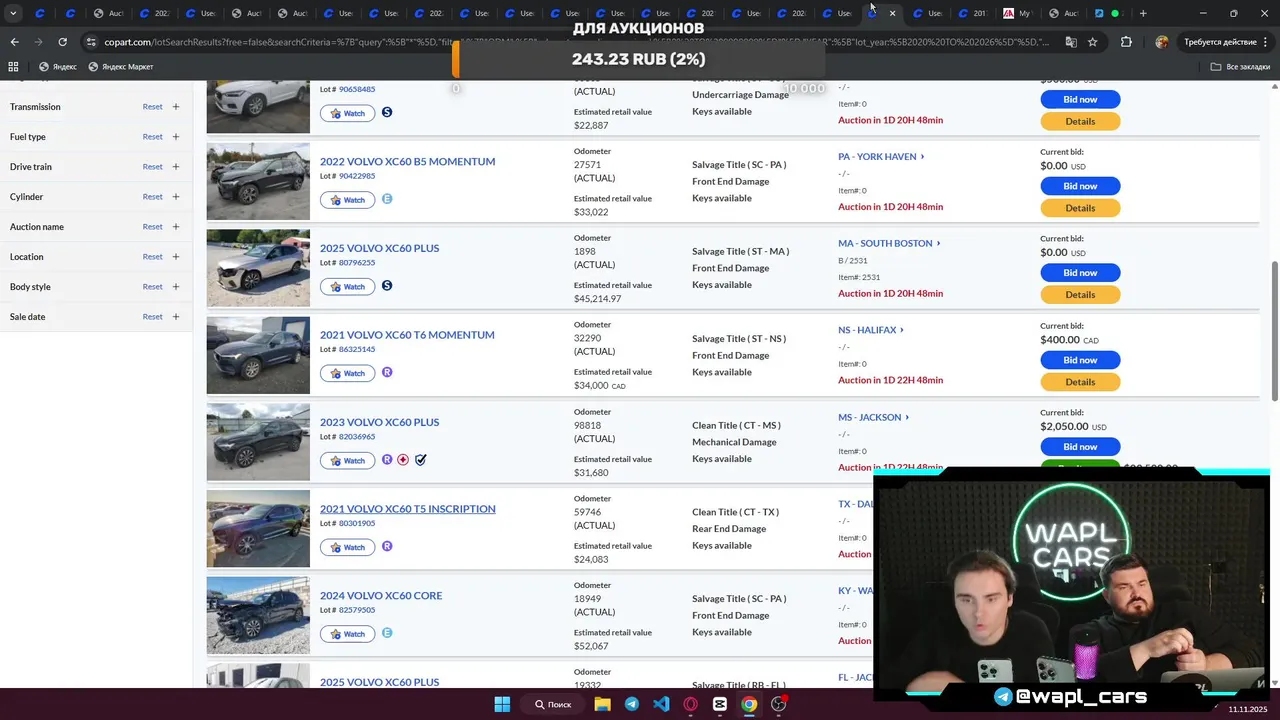Click the Поиск taskbar search box
Screen dimensions: 1280x720
pos(553,704)
